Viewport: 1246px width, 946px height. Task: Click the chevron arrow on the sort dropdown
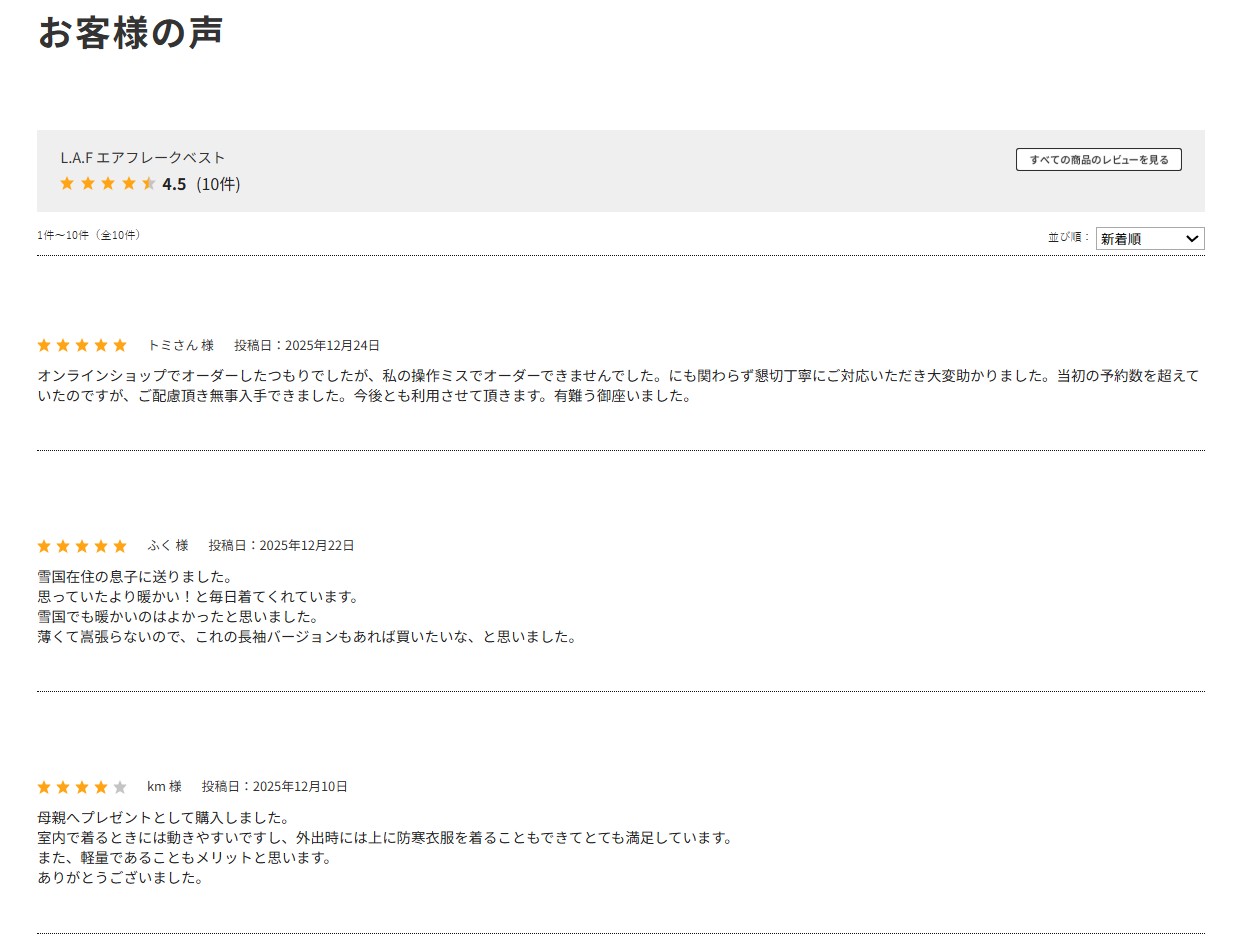point(1191,239)
